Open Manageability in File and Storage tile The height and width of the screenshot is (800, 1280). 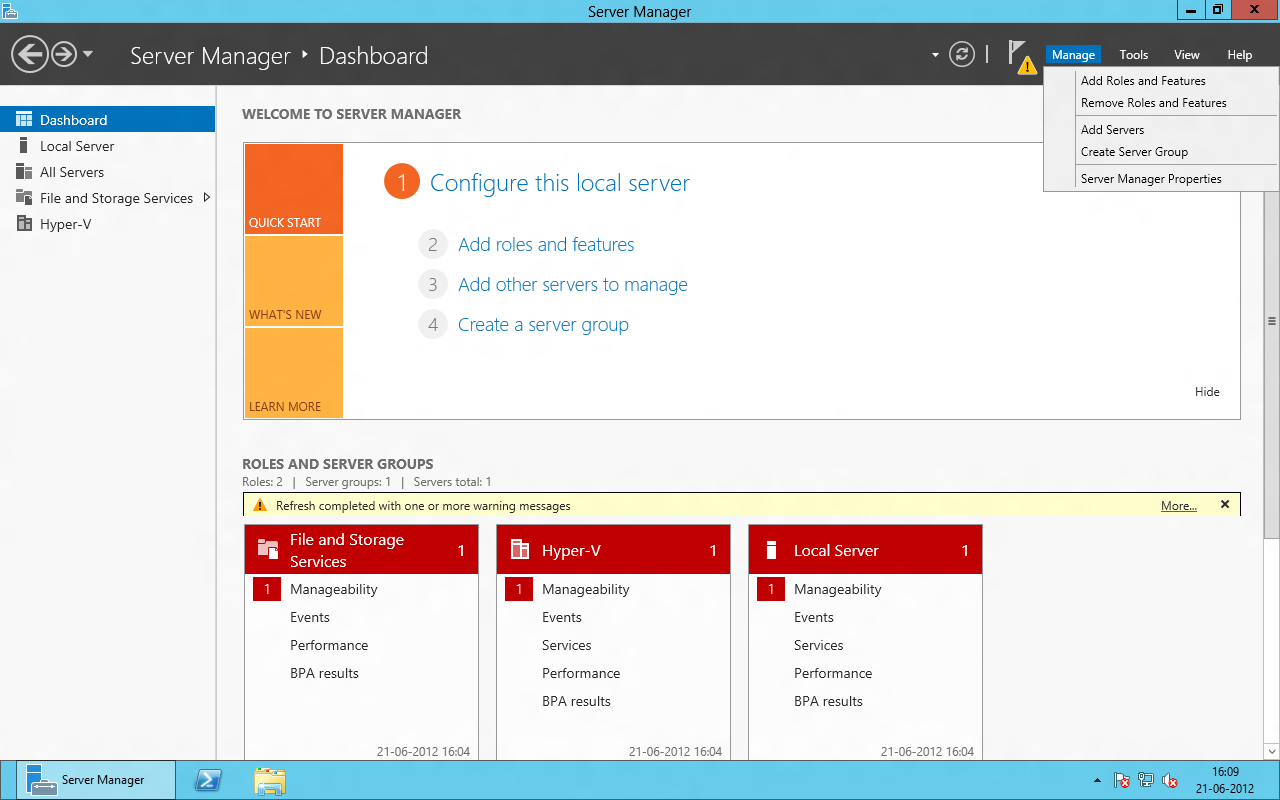coord(334,590)
